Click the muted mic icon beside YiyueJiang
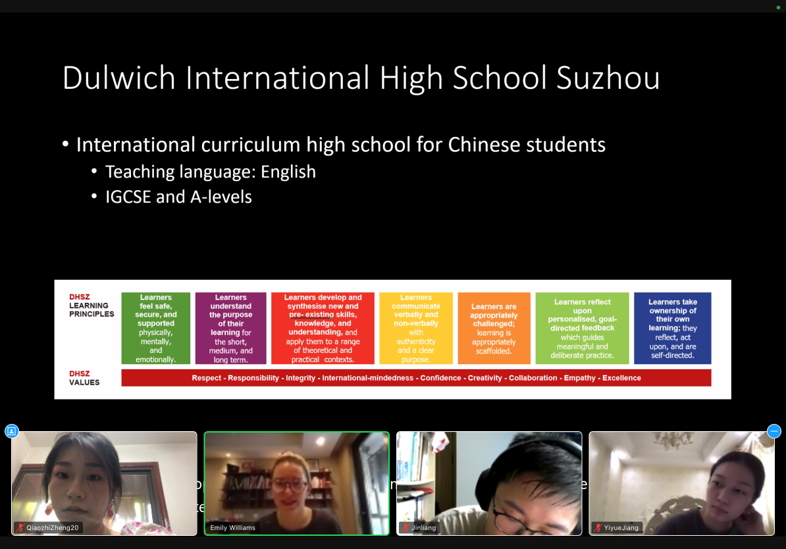Screen dimensions: 786x549 [x=598, y=527]
